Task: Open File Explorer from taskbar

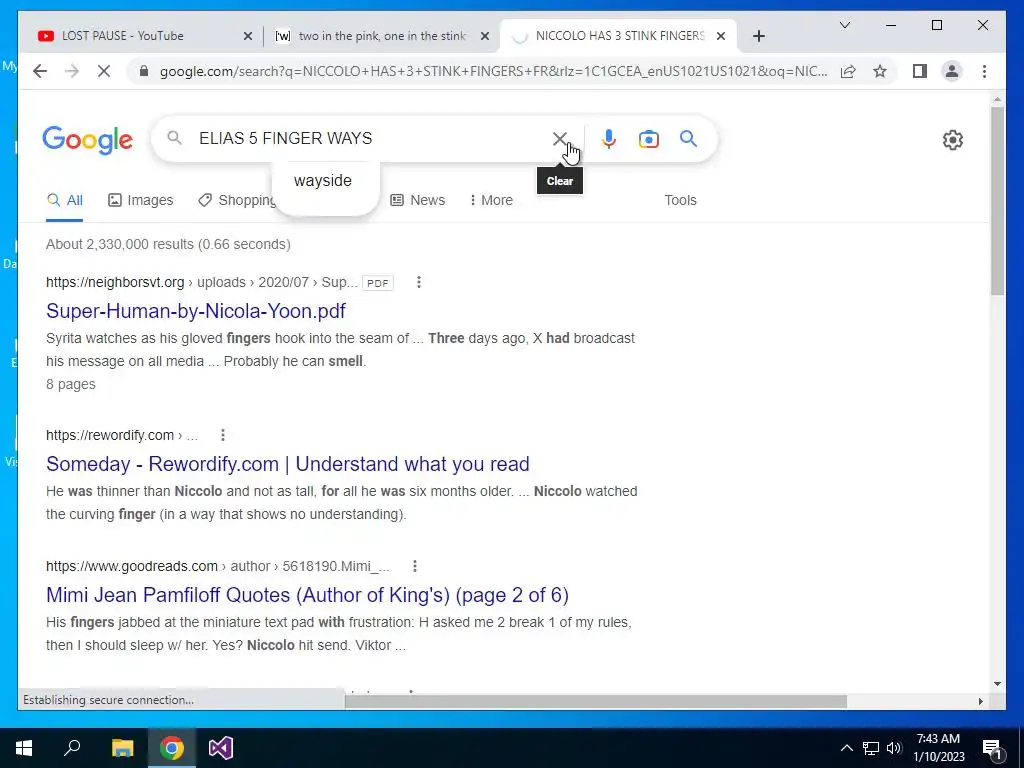Action: (x=122, y=748)
